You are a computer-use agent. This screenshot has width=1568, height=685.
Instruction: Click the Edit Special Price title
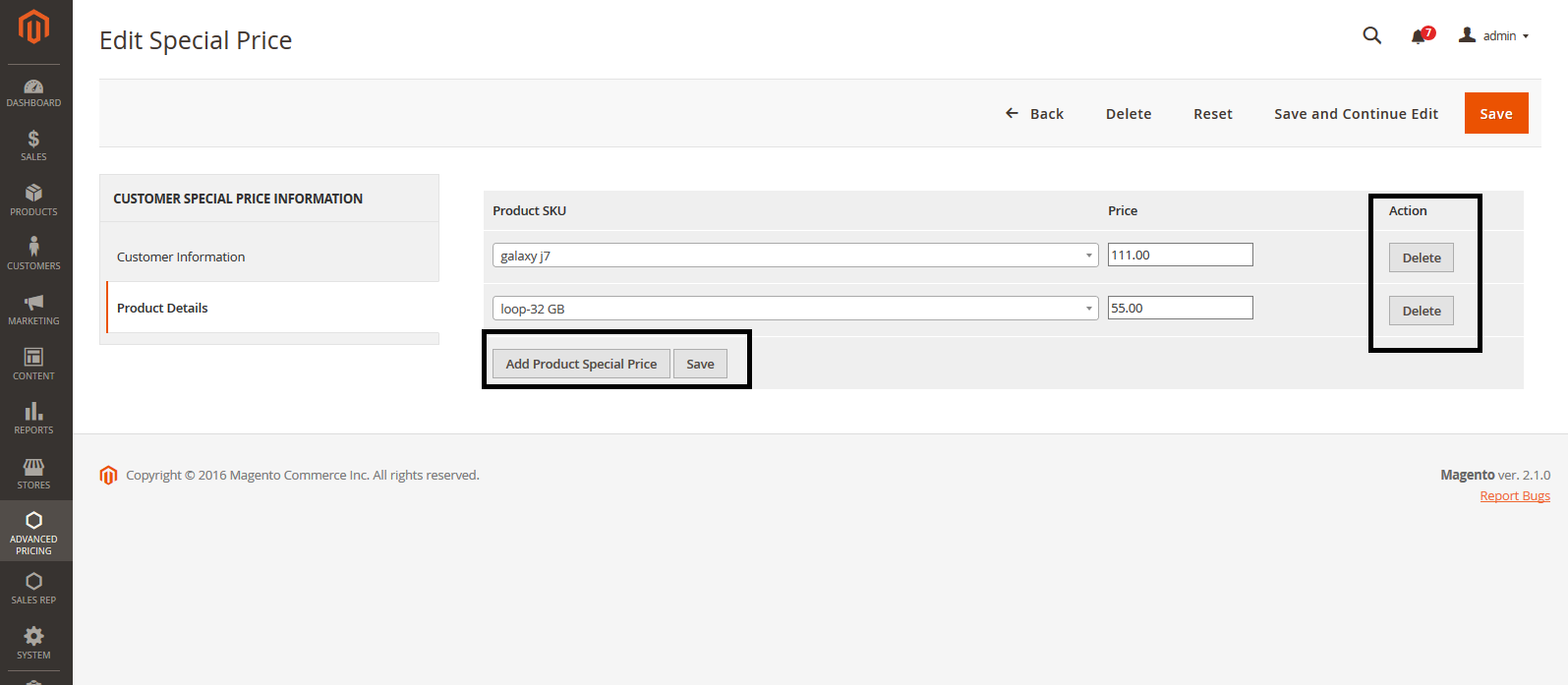tap(196, 40)
